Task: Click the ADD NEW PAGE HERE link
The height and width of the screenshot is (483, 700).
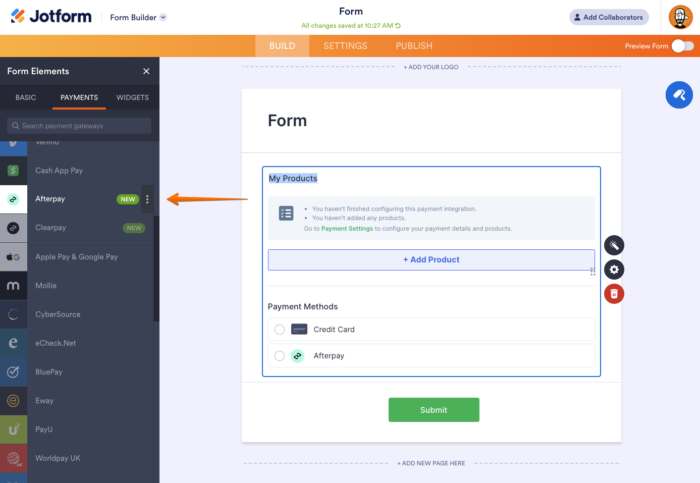Action: tap(431, 463)
